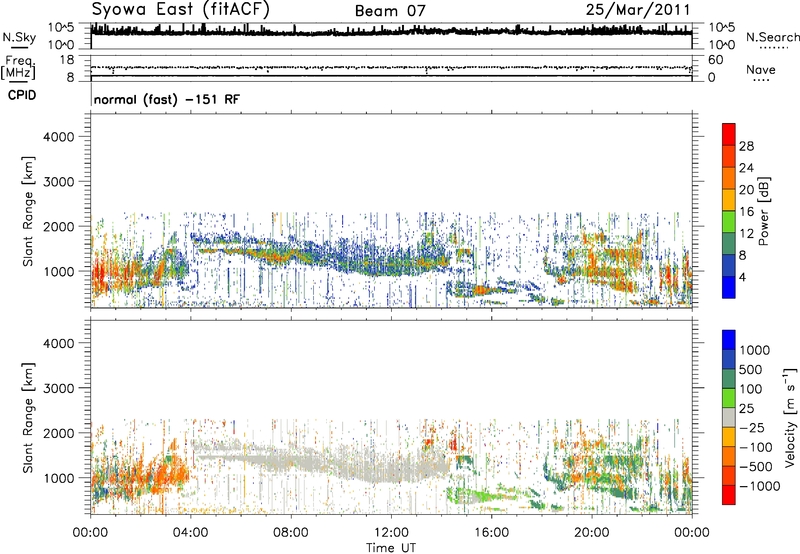Image resolution: width=800 pixels, height=554 pixels.
Task: Click the orange power colorbar segment near 20
Action: point(729,177)
